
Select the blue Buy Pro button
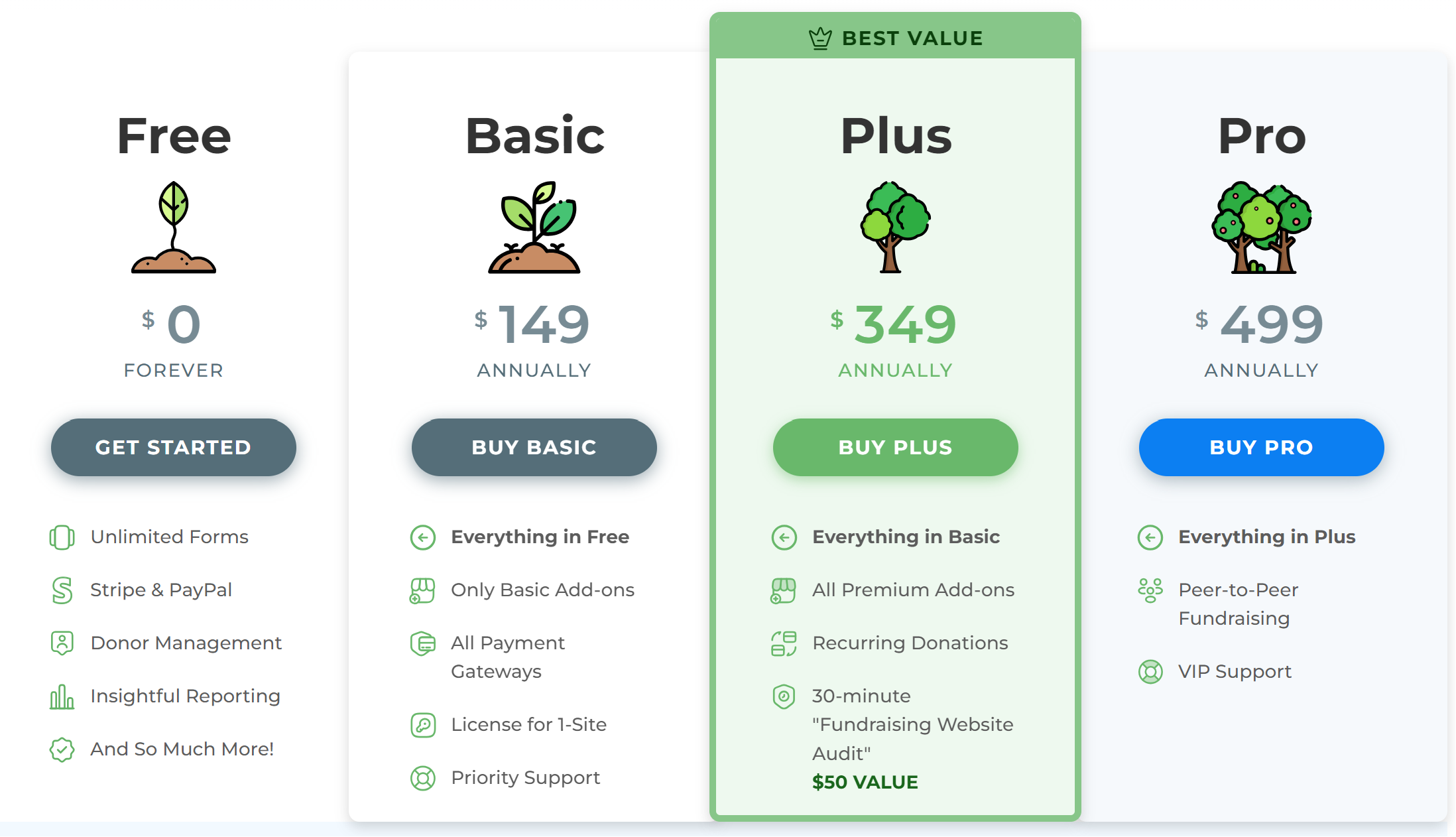tap(1261, 447)
